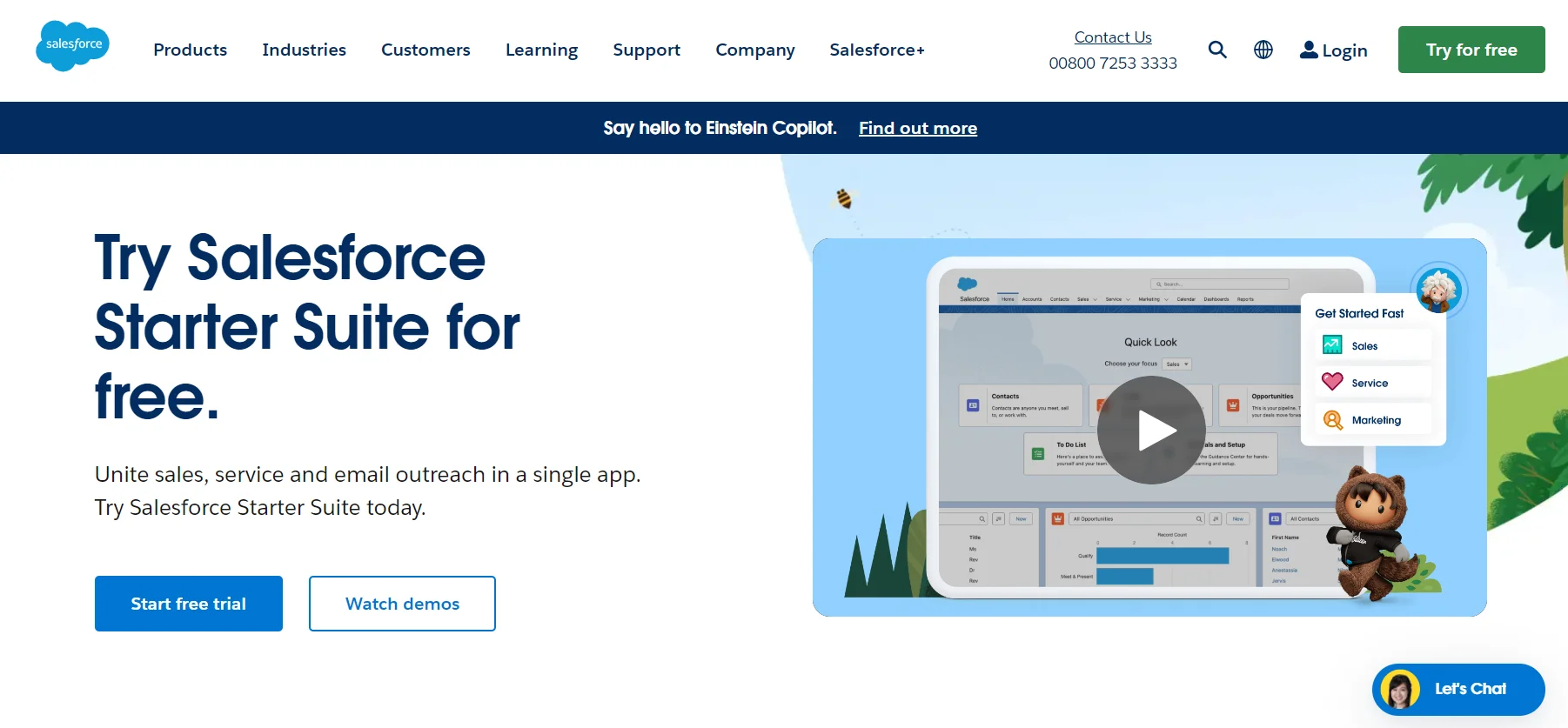Click the Watch demos button
The height and width of the screenshot is (728, 1568).
tap(402, 604)
